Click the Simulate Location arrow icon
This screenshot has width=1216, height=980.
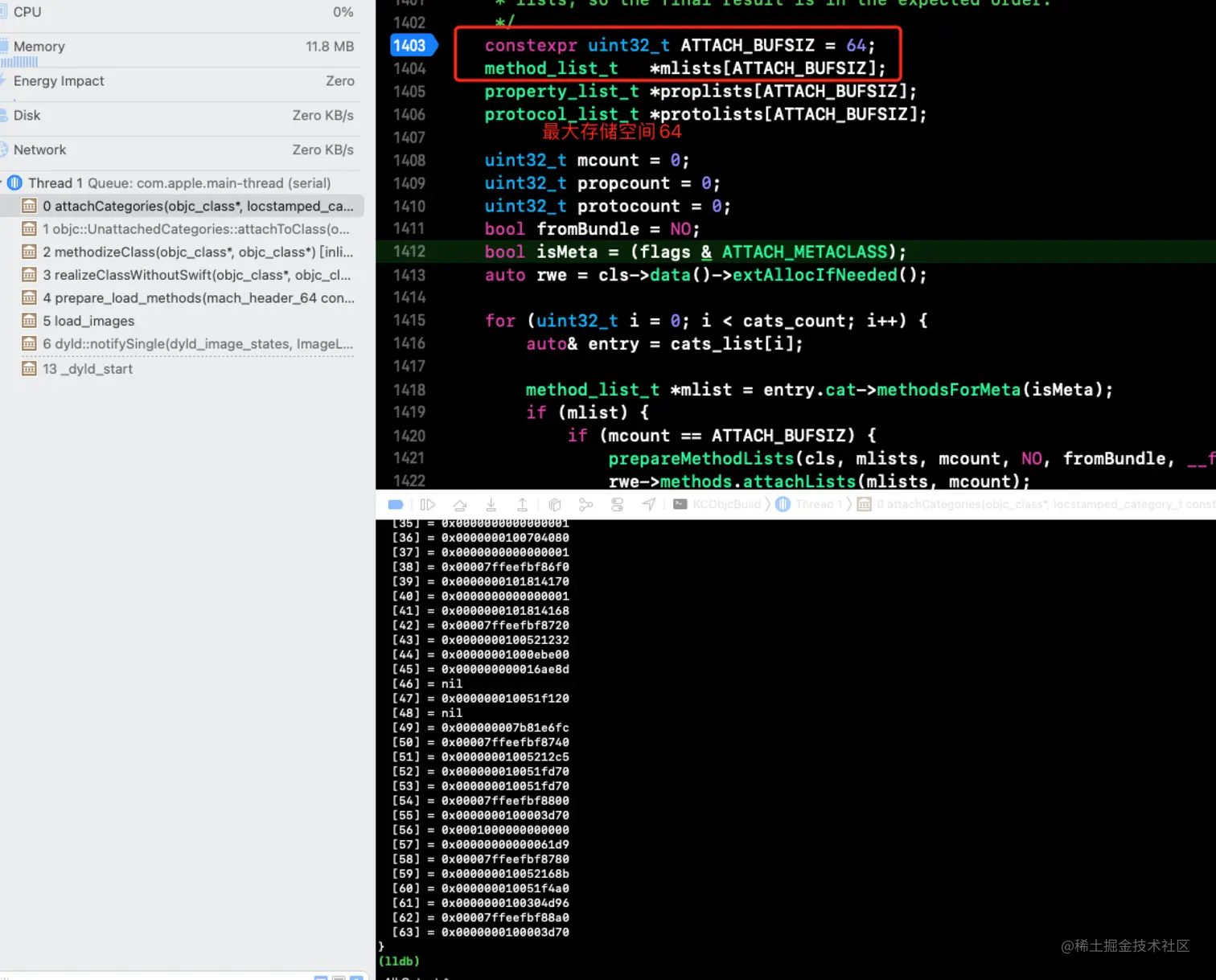coord(648,505)
